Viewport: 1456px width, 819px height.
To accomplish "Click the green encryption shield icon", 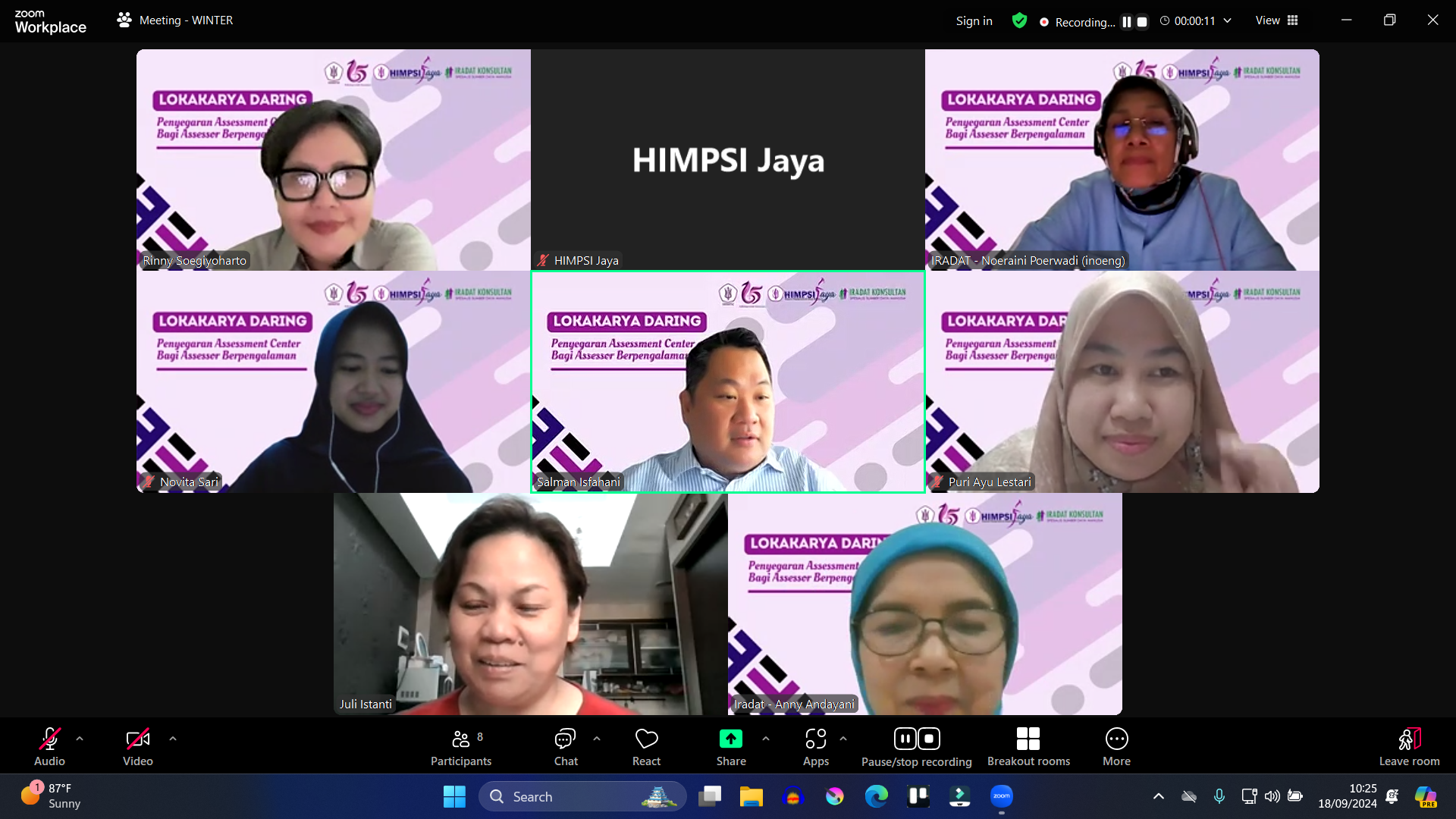I will point(1019,21).
